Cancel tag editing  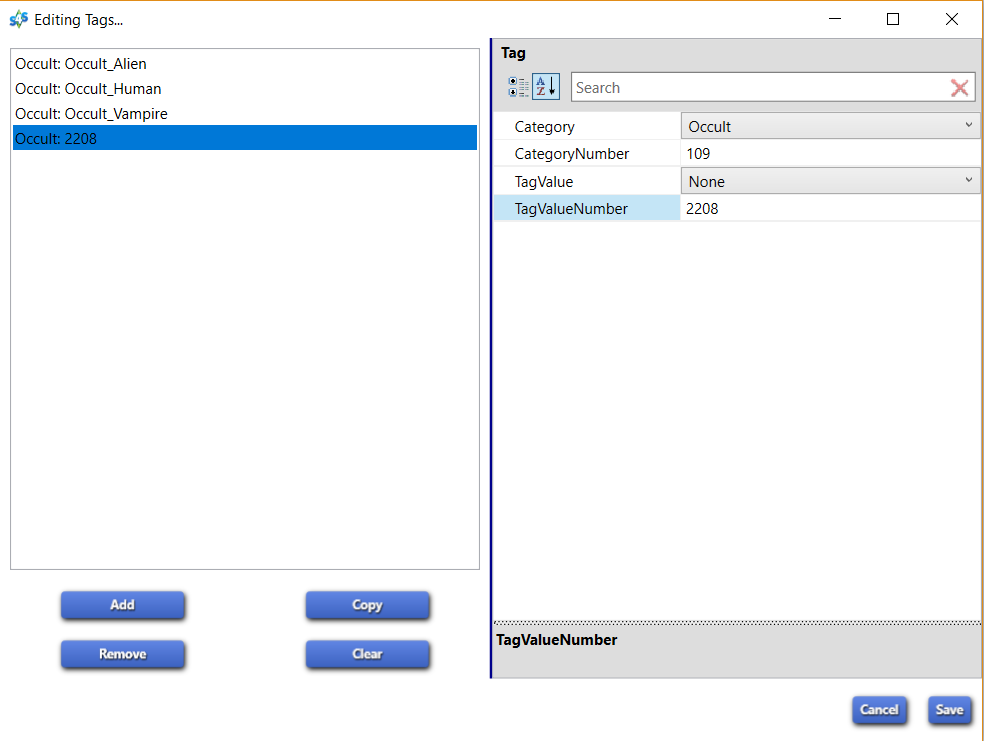(x=879, y=710)
